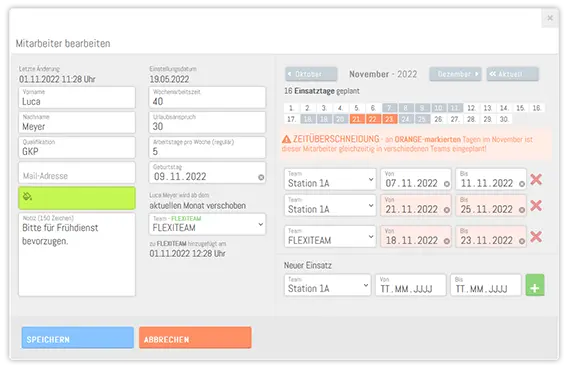Click the 16 Einsatztage geplant text
Screen dimensions: 568x368
pyautogui.click(x=322, y=91)
